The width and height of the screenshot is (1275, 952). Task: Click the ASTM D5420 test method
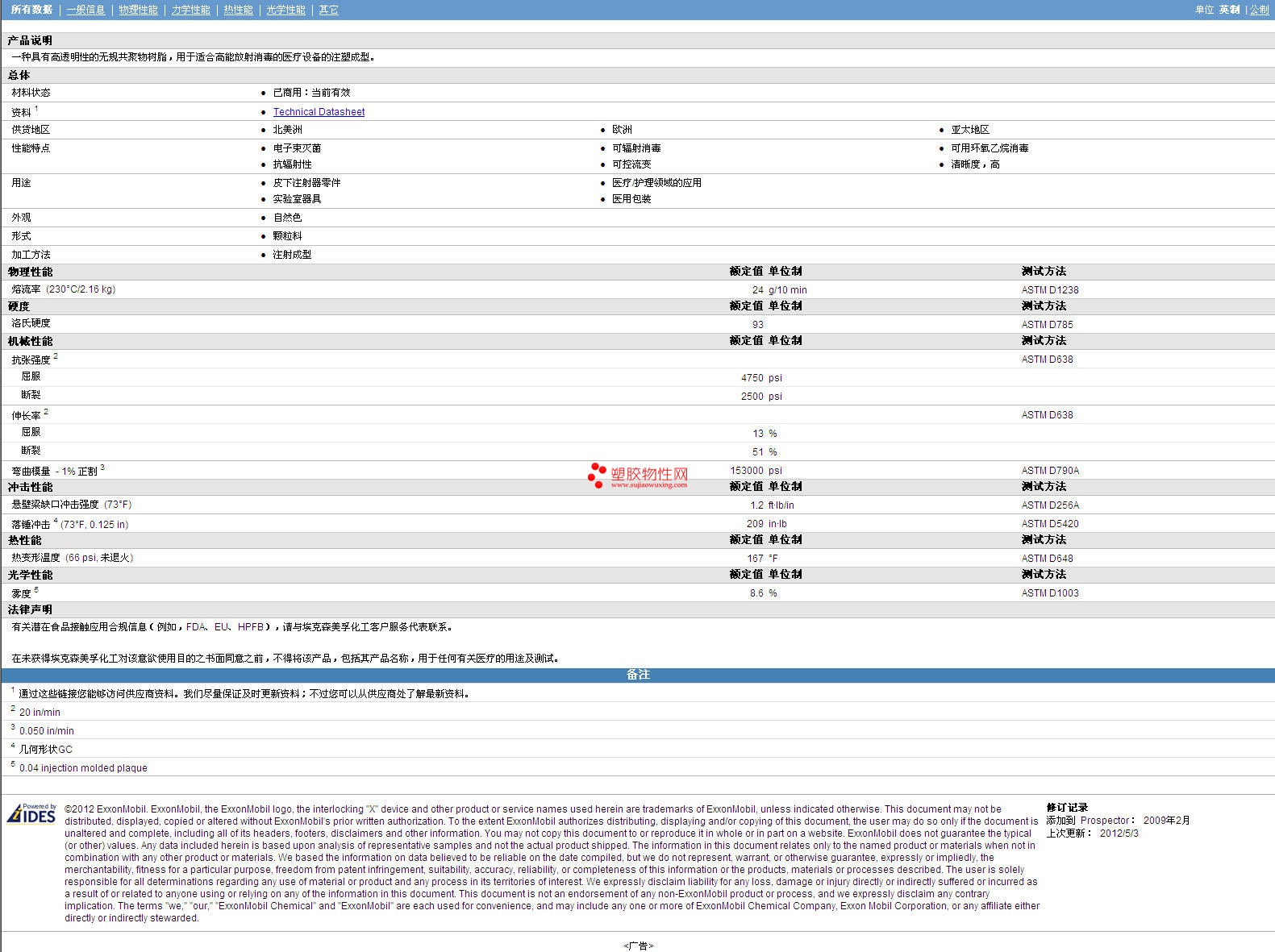pos(1050,524)
